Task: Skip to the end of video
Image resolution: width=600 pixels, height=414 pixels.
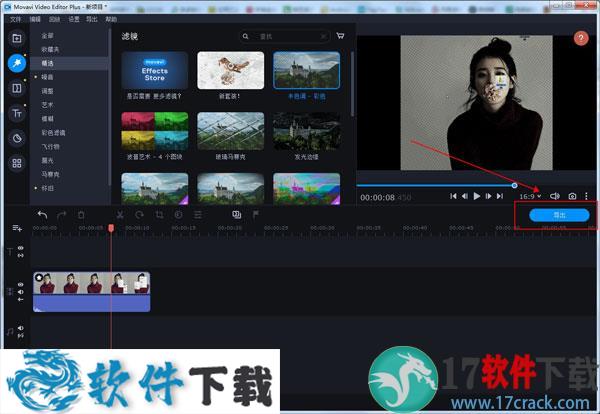Action: point(500,196)
